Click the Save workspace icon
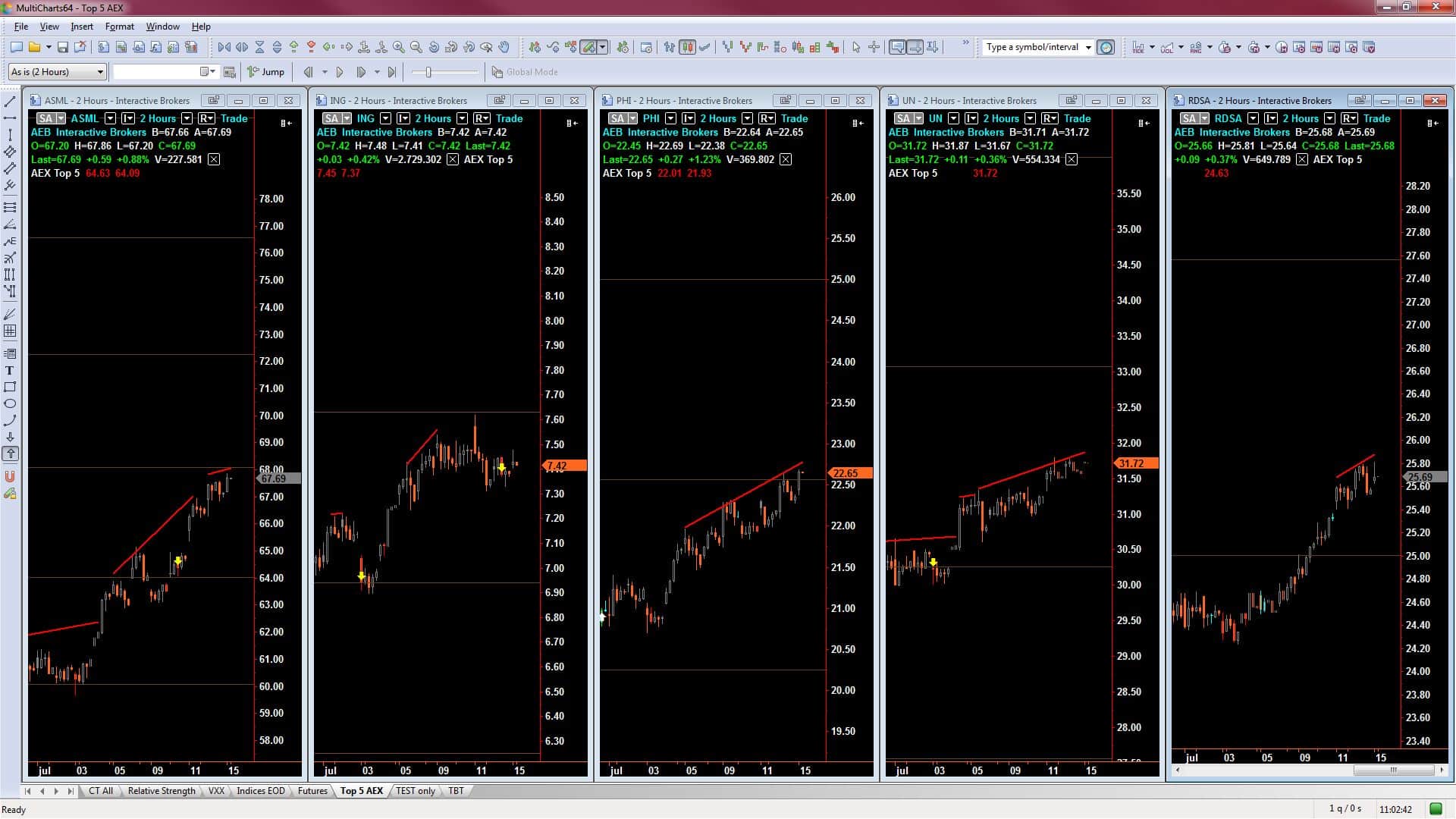Image resolution: width=1456 pixels, height=819 pixels. 63,47
